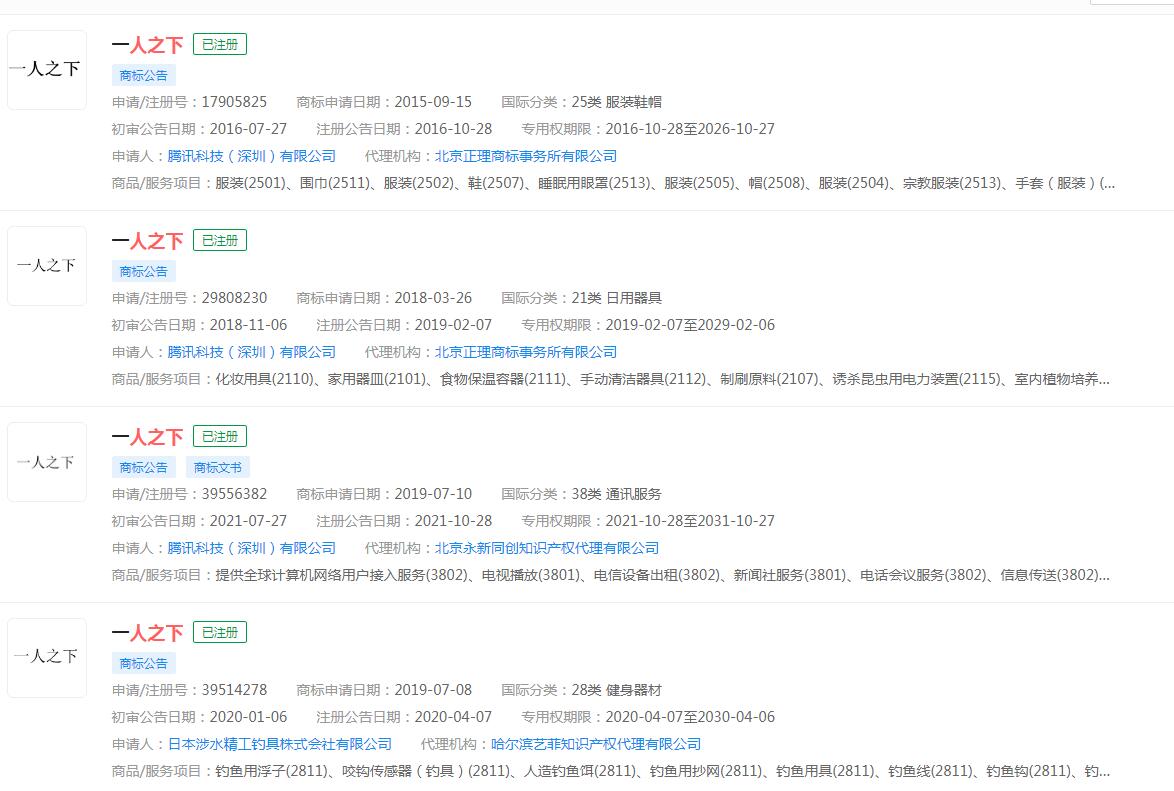The image size is (1174, 791).
Task: Click preliminary announcement date 2016-07-27
Action: coord(249,129)
